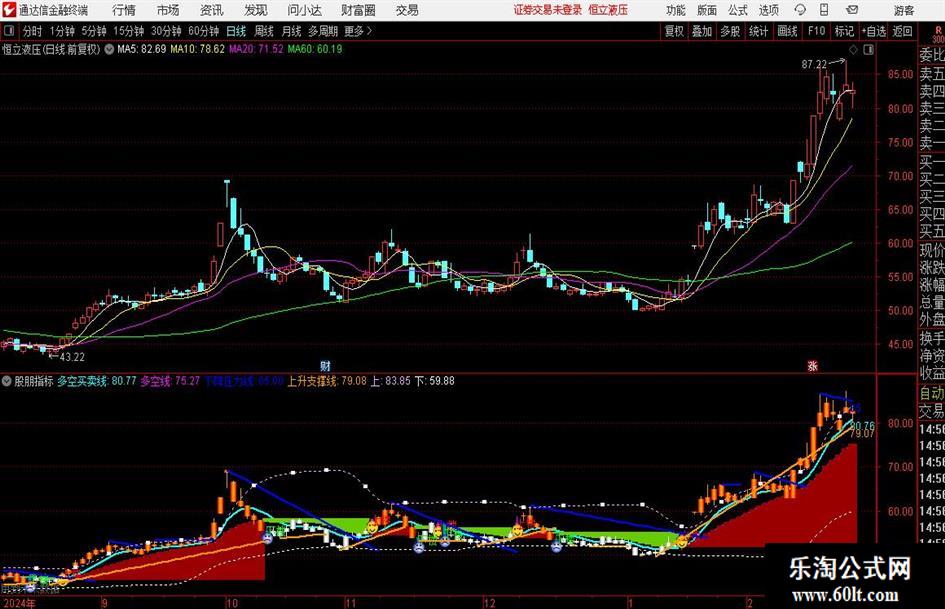Toggle the side panel icon beside diamond
Screen dimensions: 945x609
[x=868, y=50]
